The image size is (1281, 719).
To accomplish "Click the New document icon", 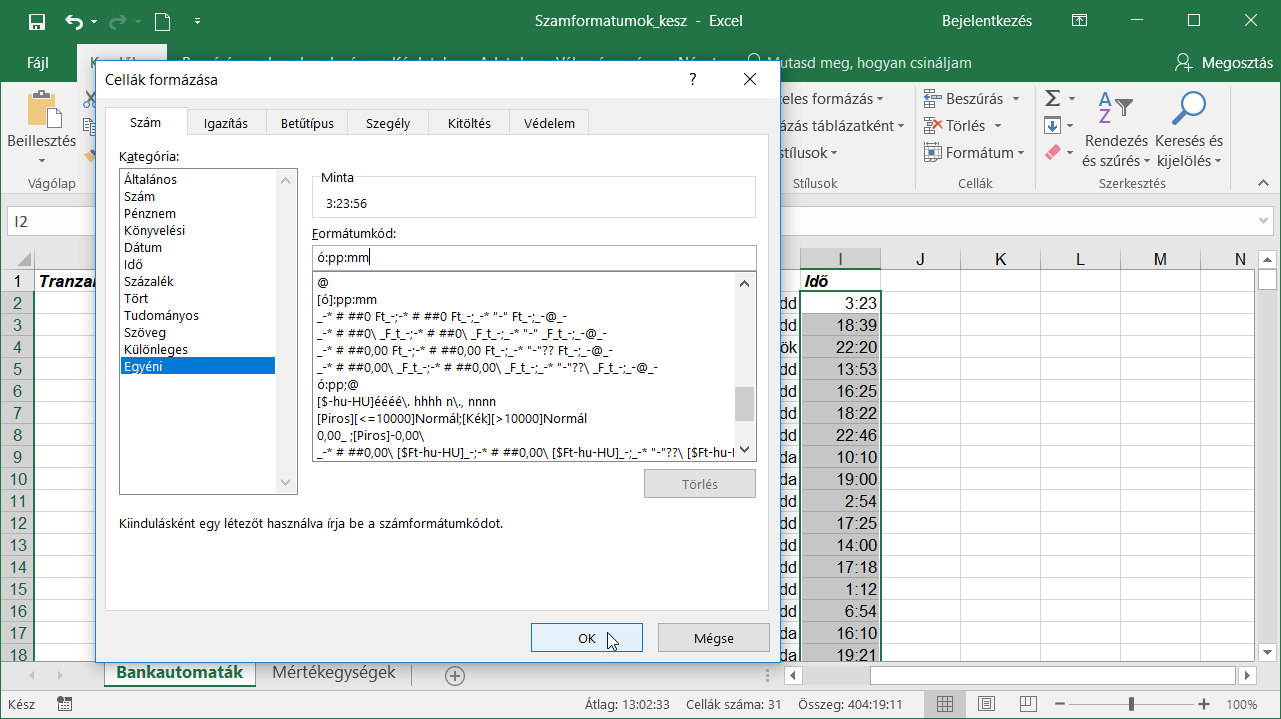I will pos(162,21).
